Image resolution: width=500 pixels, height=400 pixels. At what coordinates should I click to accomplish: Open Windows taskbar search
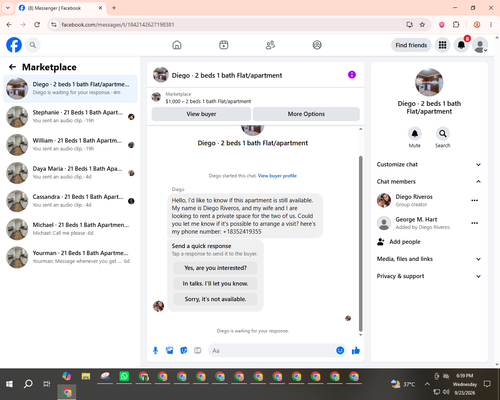(28, 384)
